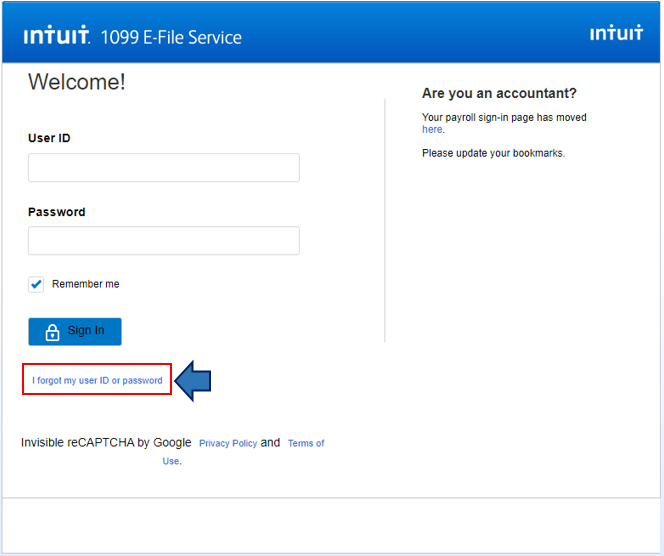Focus the Password input field
664x556 pixels.
click(163, 241)
